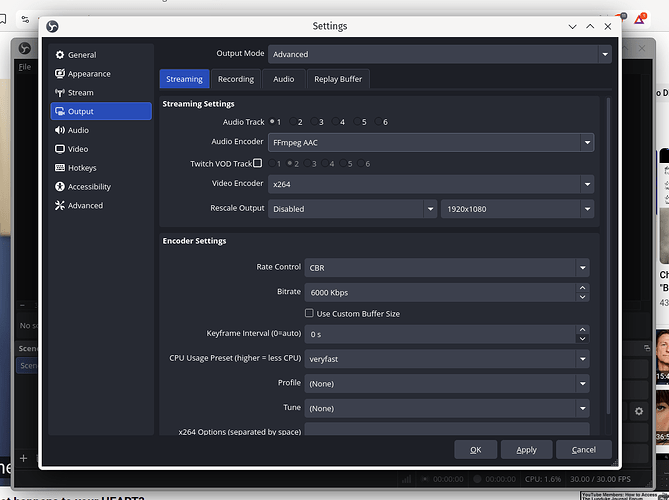Image resolution: width=669 pixels, height=500 pixels.
Task: Click the Keyframe Interval input field
Action: point(440,334)
